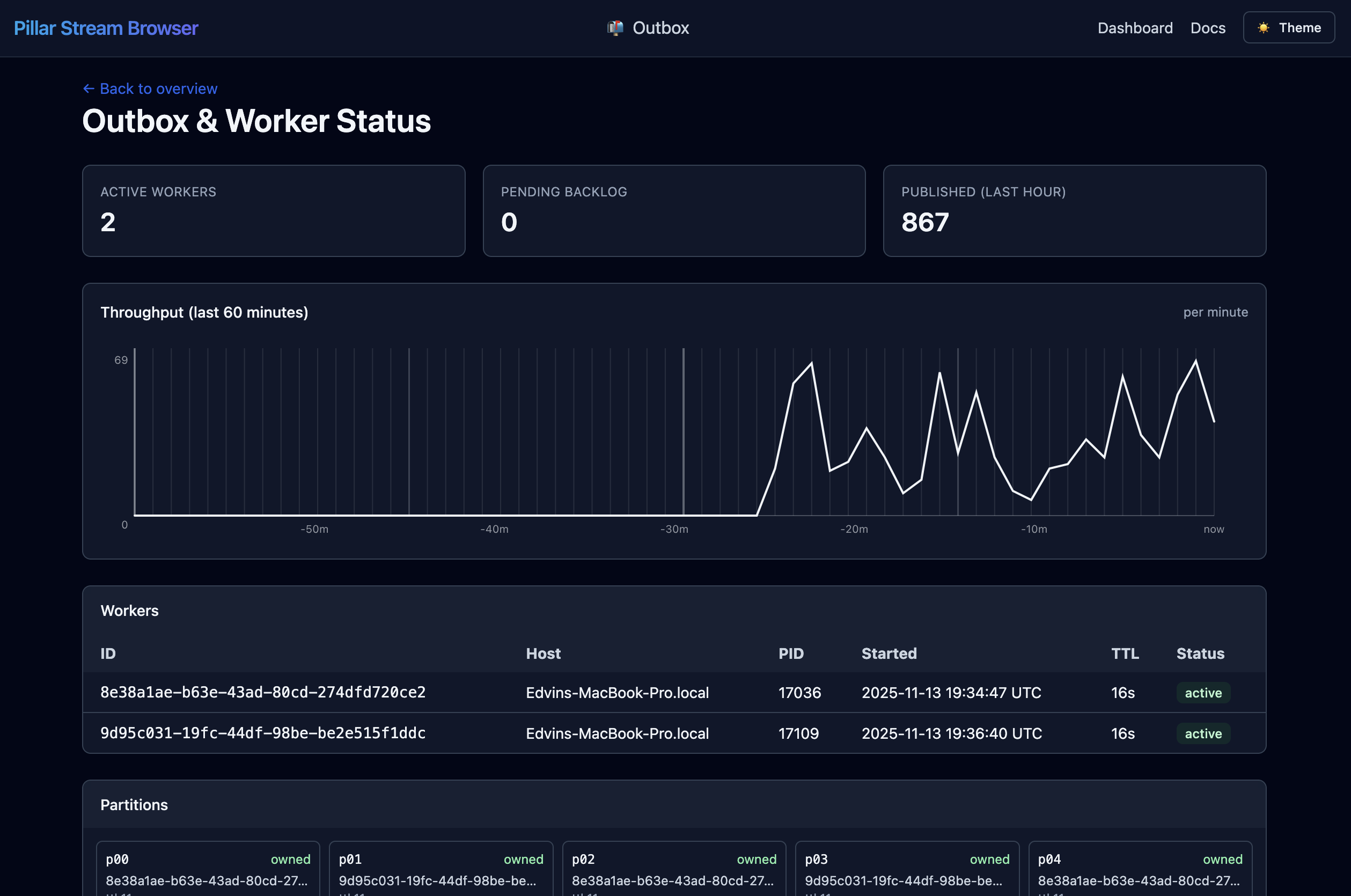Go to Back to overview link
The width and height of the screenshot is (1351, 896).
[158, 89]
